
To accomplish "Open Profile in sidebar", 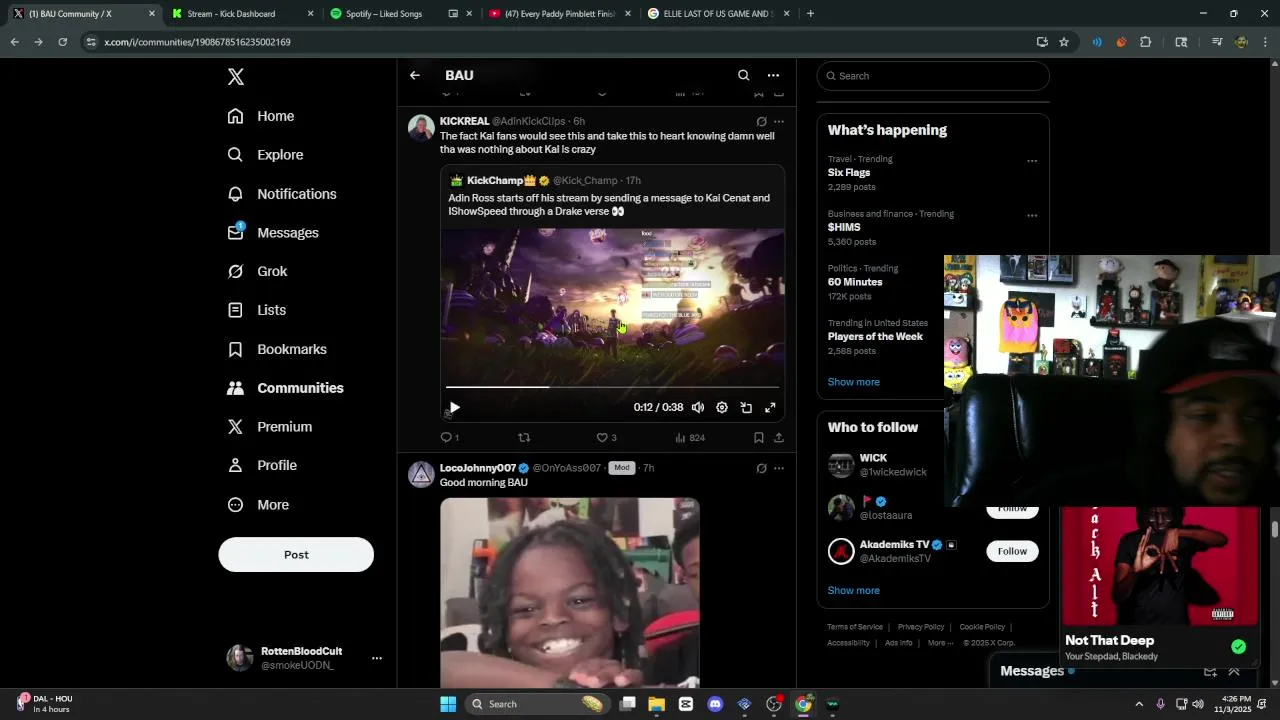I will [x=262, y=466].
